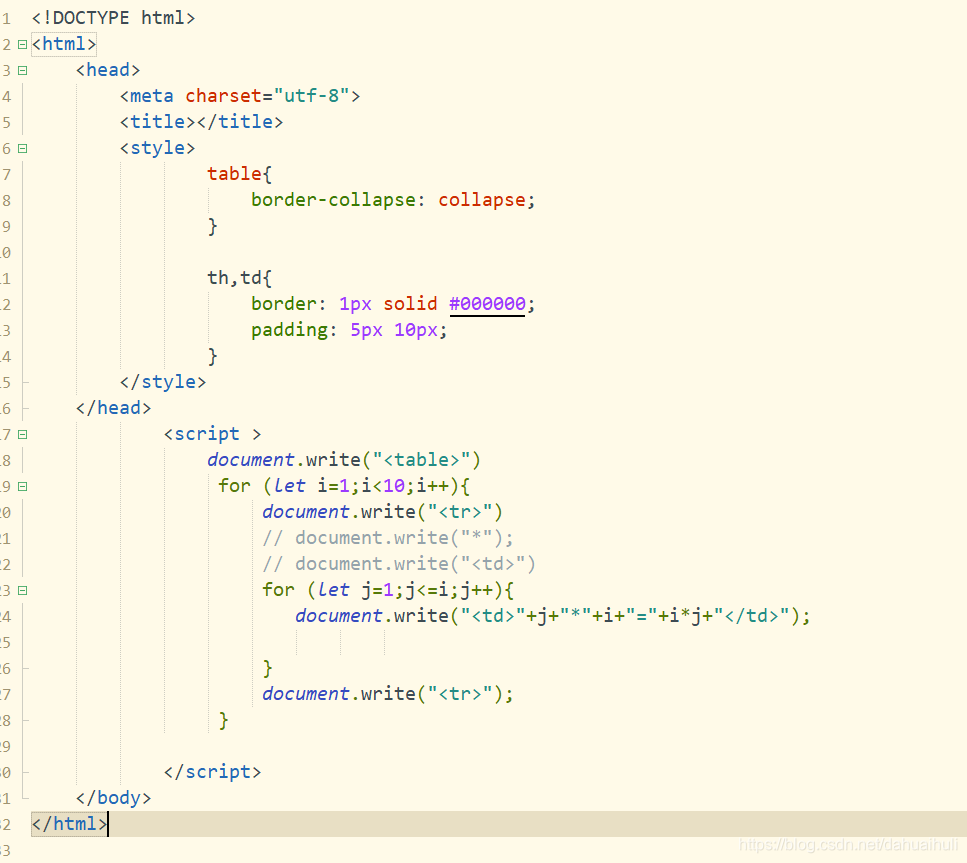The width and height of the screenshot is (967, 863).
Task: Collapse the html tag fold marker
Action: coord(22,44)
